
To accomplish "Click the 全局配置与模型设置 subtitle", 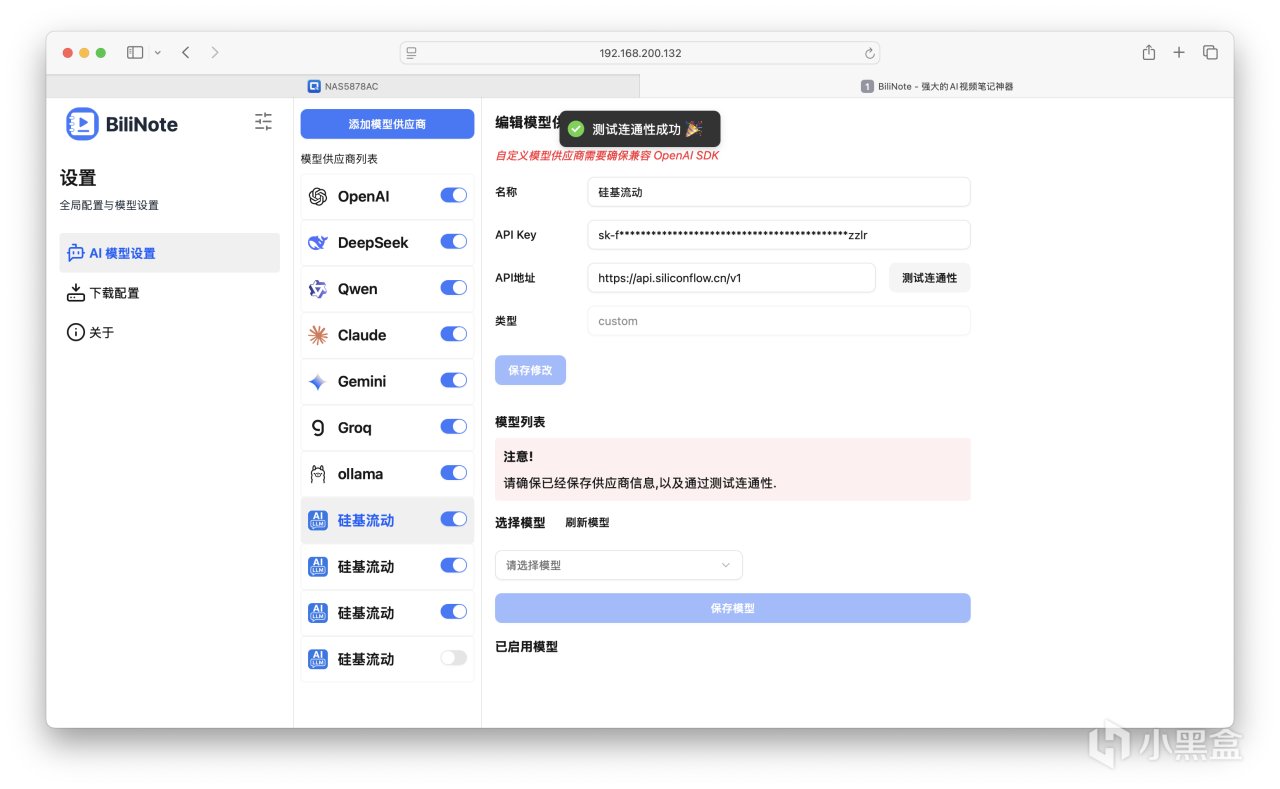I will coord(109,205).
